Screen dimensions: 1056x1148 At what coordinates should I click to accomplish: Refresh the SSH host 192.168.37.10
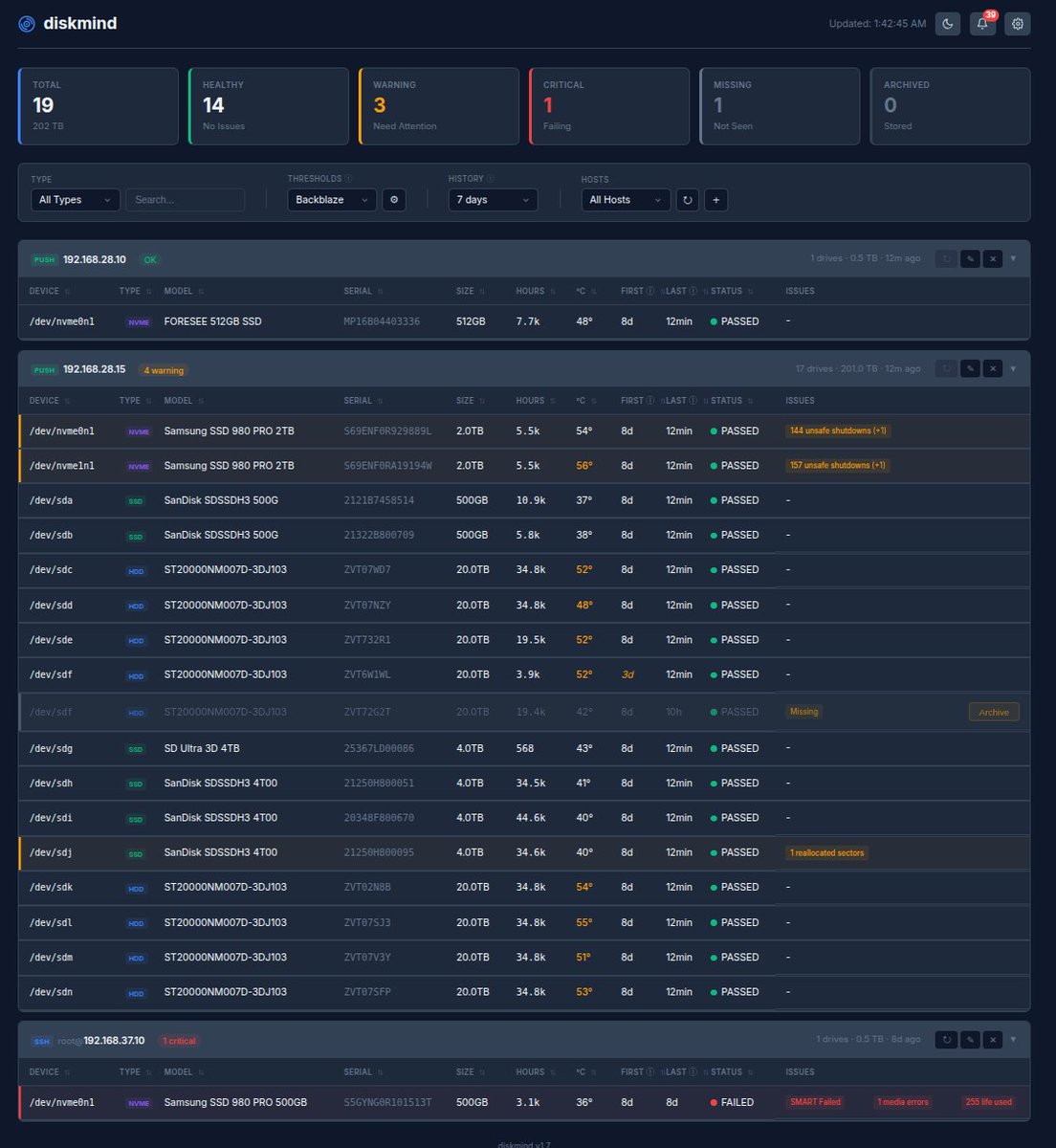[946, 1039]
